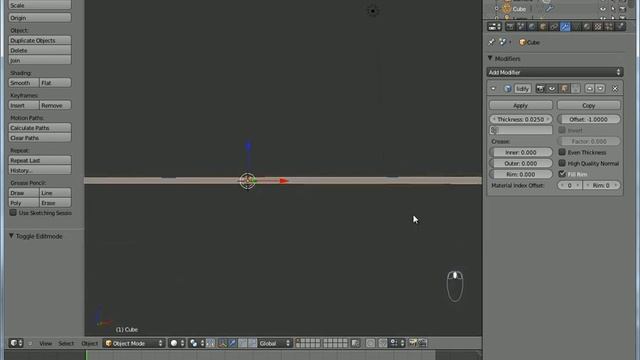The image size is (640, 360).
Task: Pin the properties context with pin icon
Action: point(491,42)
